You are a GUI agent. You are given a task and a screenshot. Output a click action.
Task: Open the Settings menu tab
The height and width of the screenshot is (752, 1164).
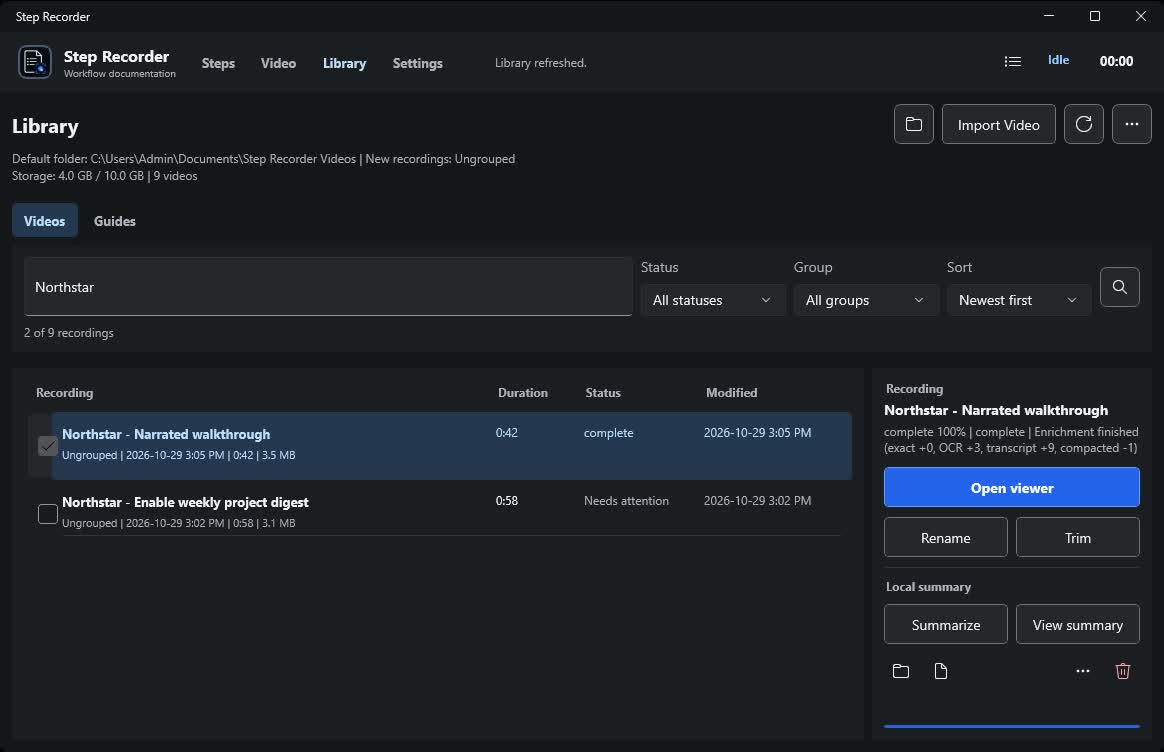pos(417,63)
